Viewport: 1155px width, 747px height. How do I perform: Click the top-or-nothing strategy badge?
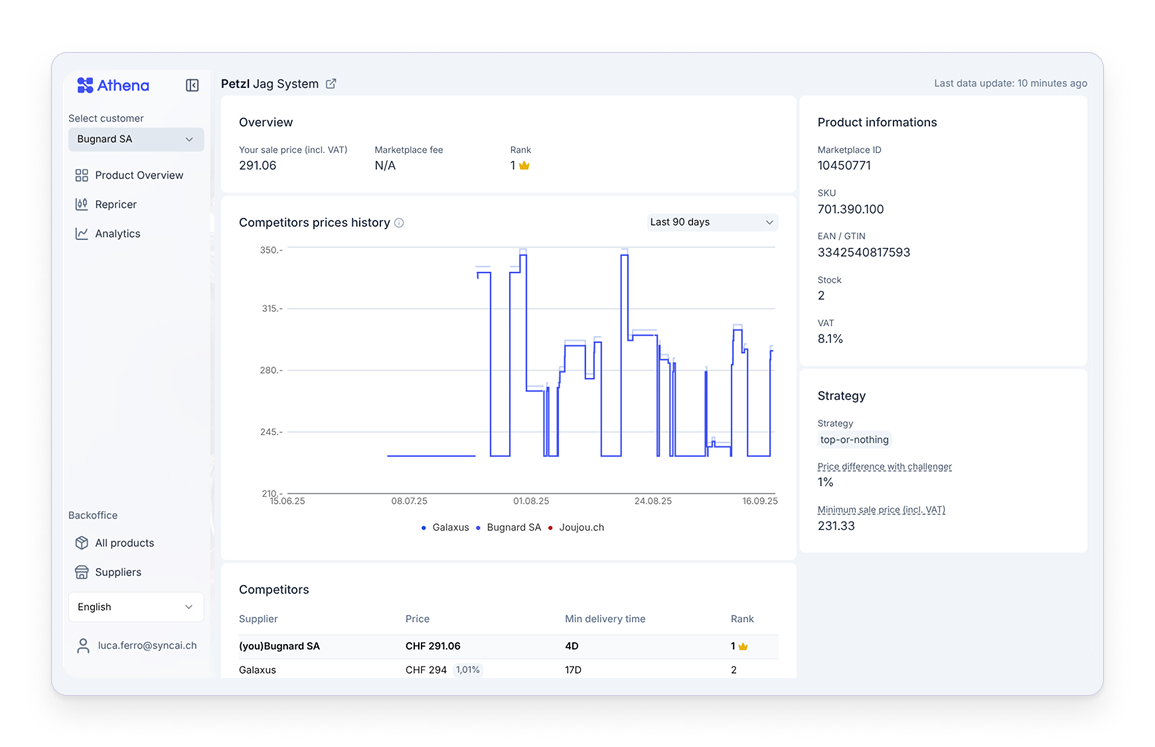click(854, 440)
